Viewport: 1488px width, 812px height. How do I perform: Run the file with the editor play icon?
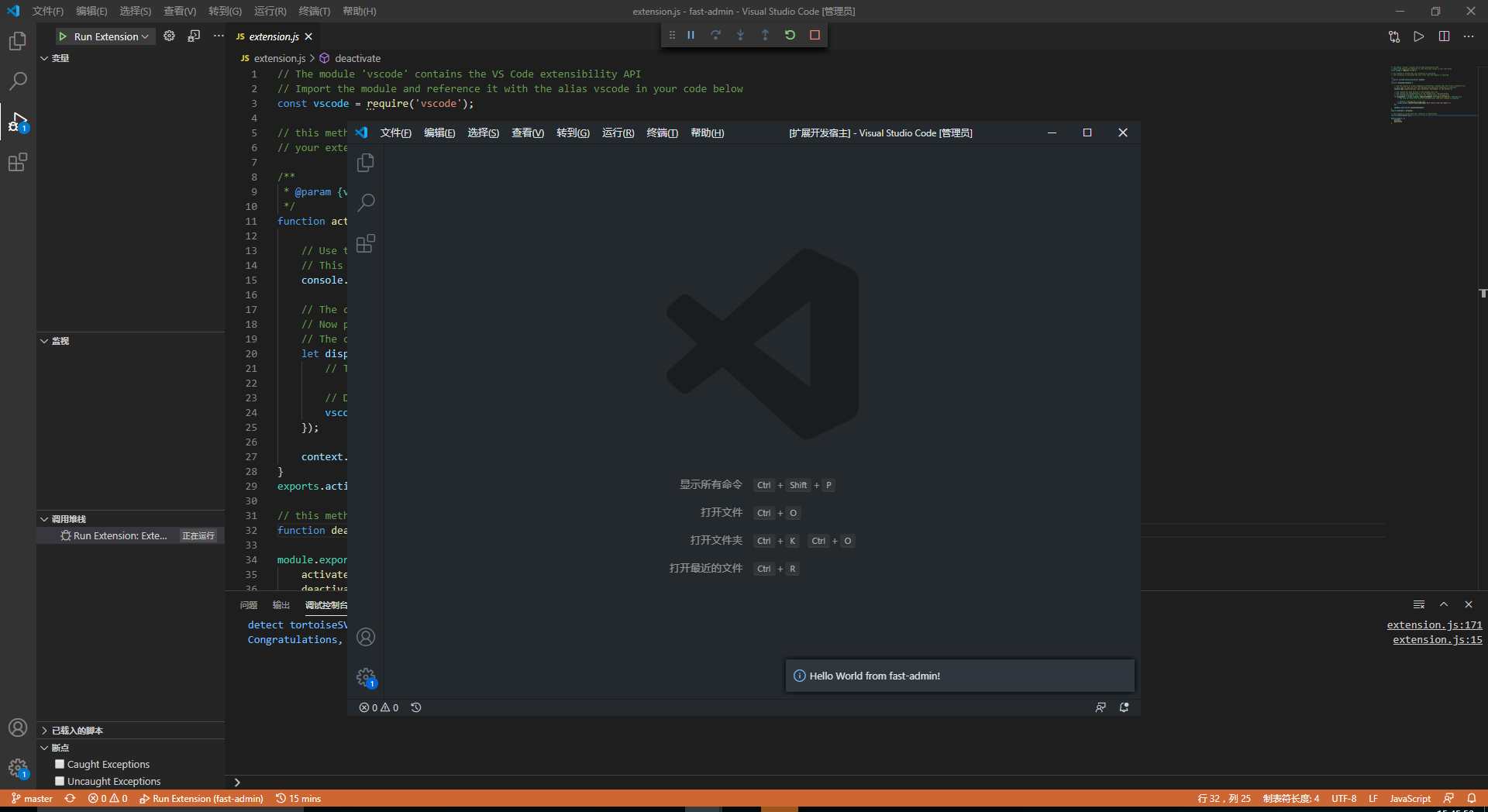coord(1419,36)
